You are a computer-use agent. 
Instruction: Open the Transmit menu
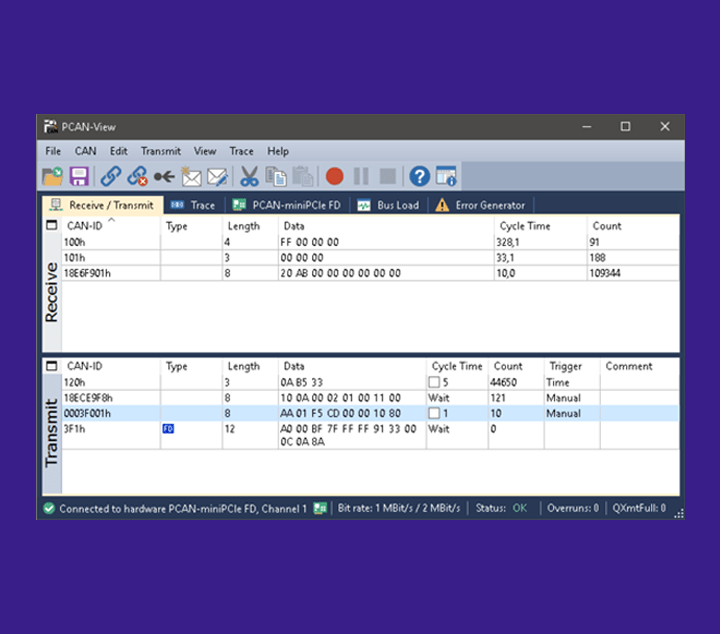tap(161, 151)
